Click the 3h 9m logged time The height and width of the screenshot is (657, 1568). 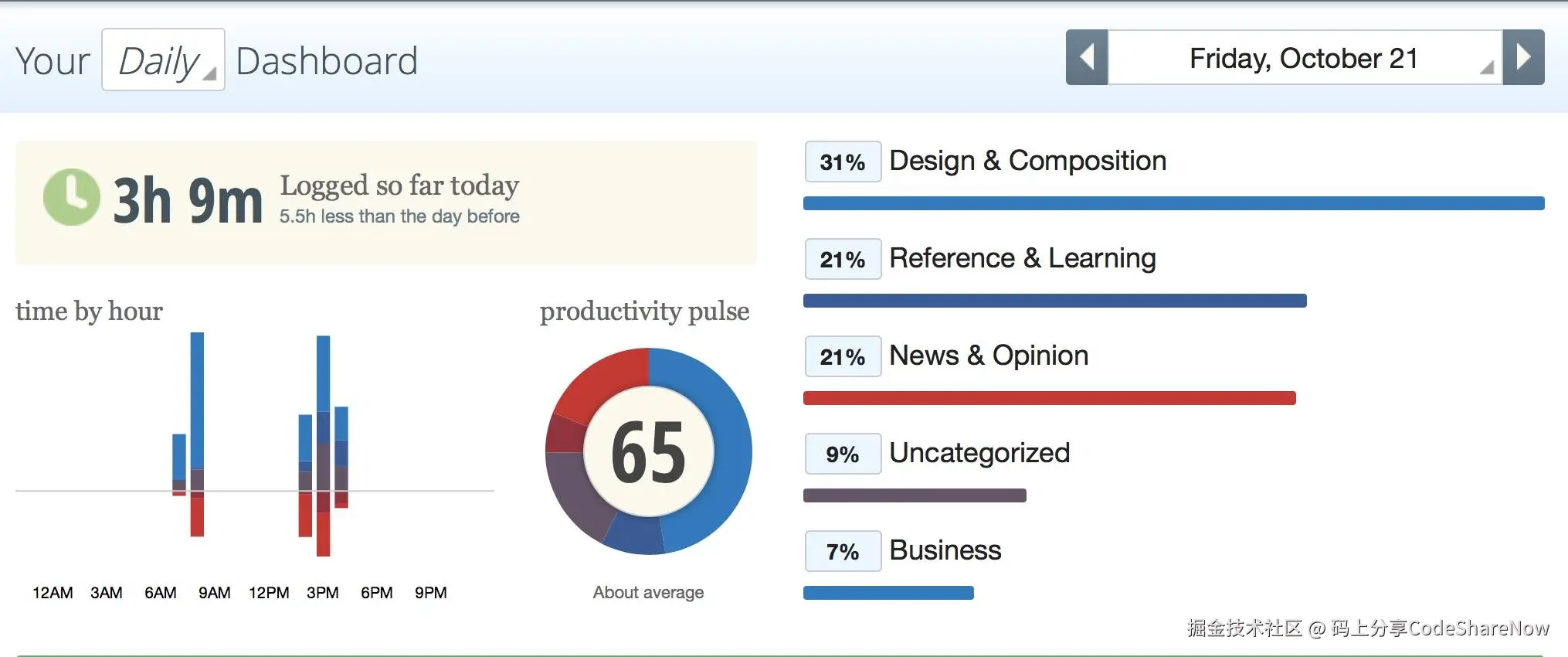click(188, 200)
